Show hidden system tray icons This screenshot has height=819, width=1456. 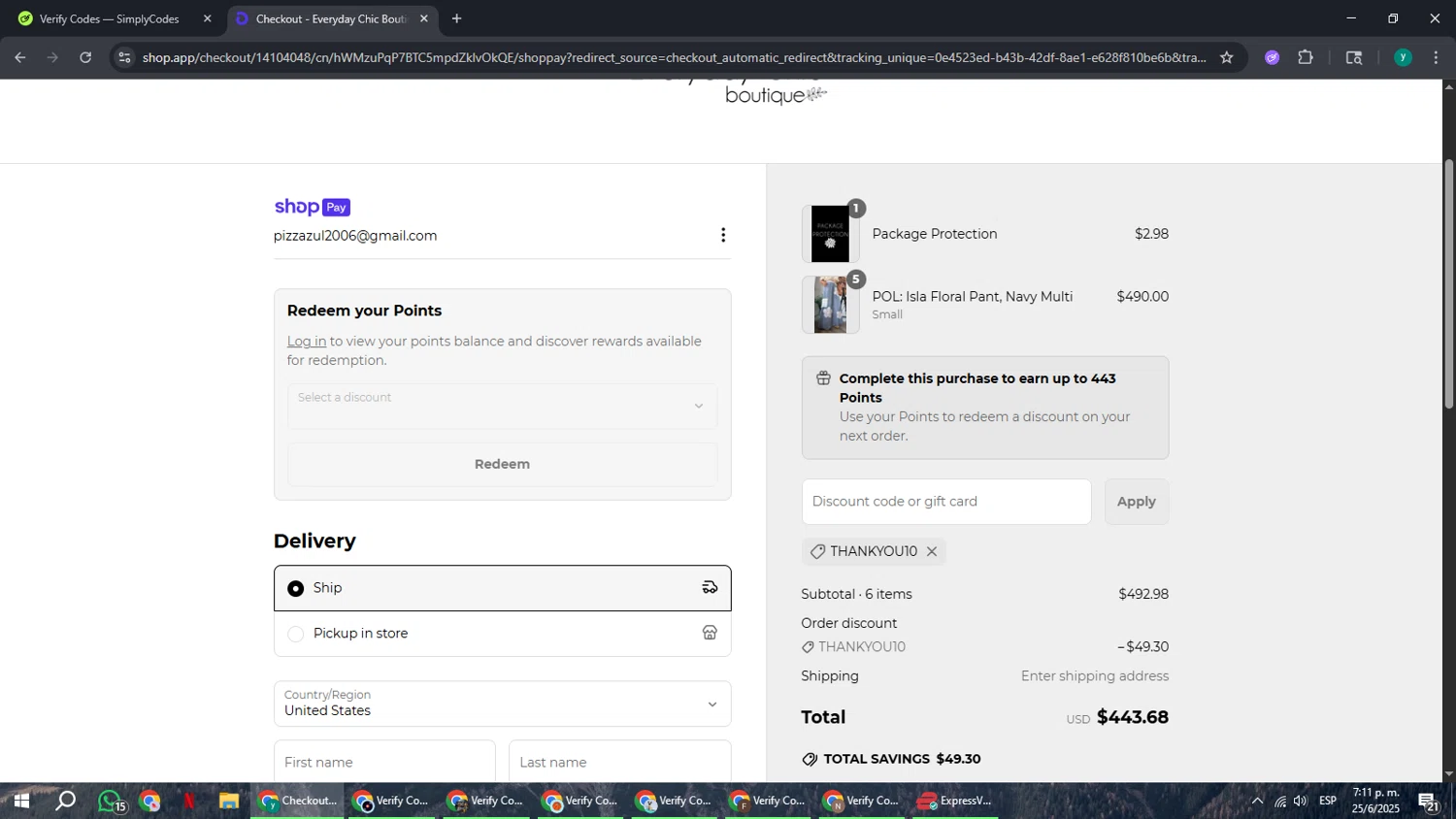click(1257, 801)
